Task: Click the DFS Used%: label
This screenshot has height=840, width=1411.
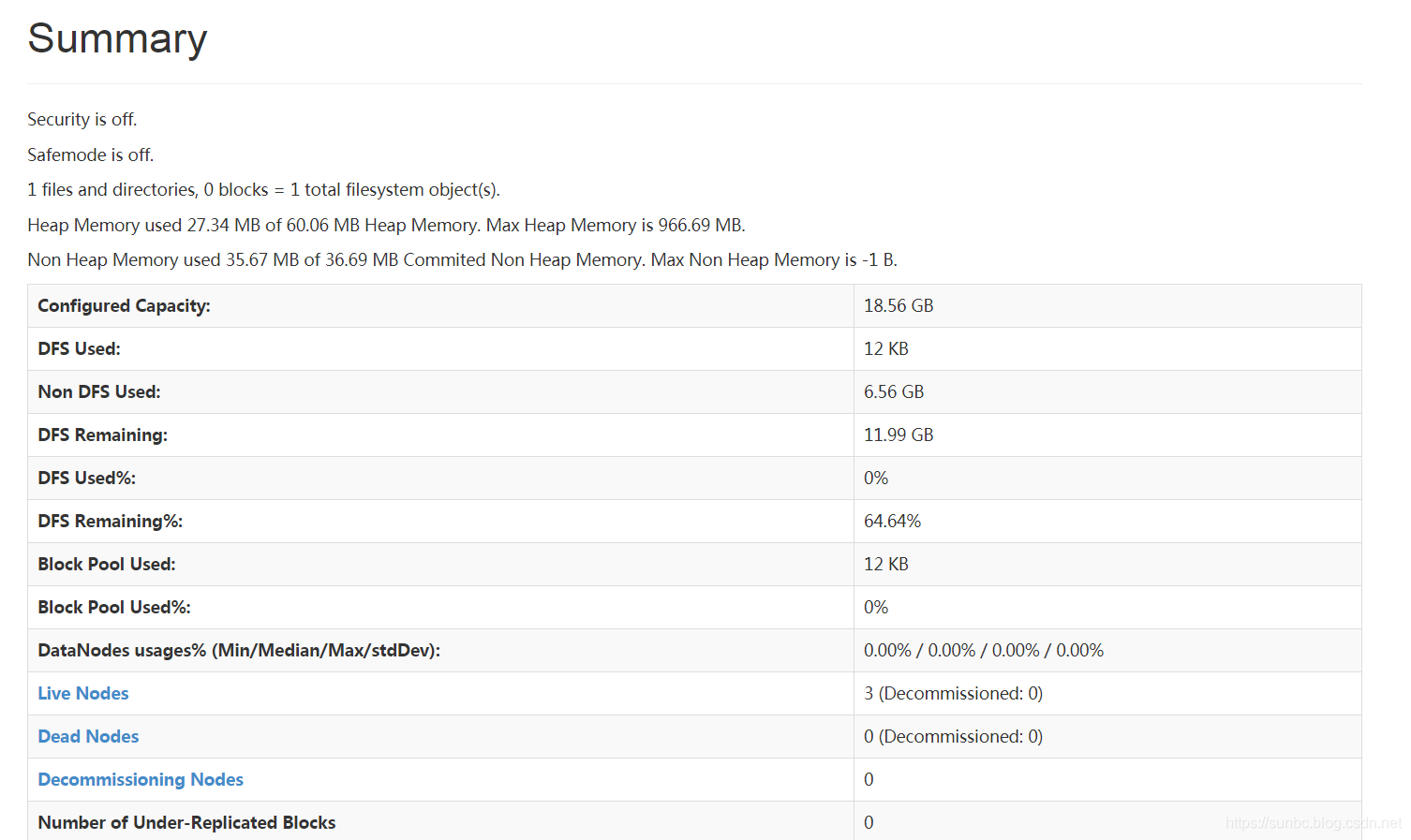Action: [x=87, y=478]
